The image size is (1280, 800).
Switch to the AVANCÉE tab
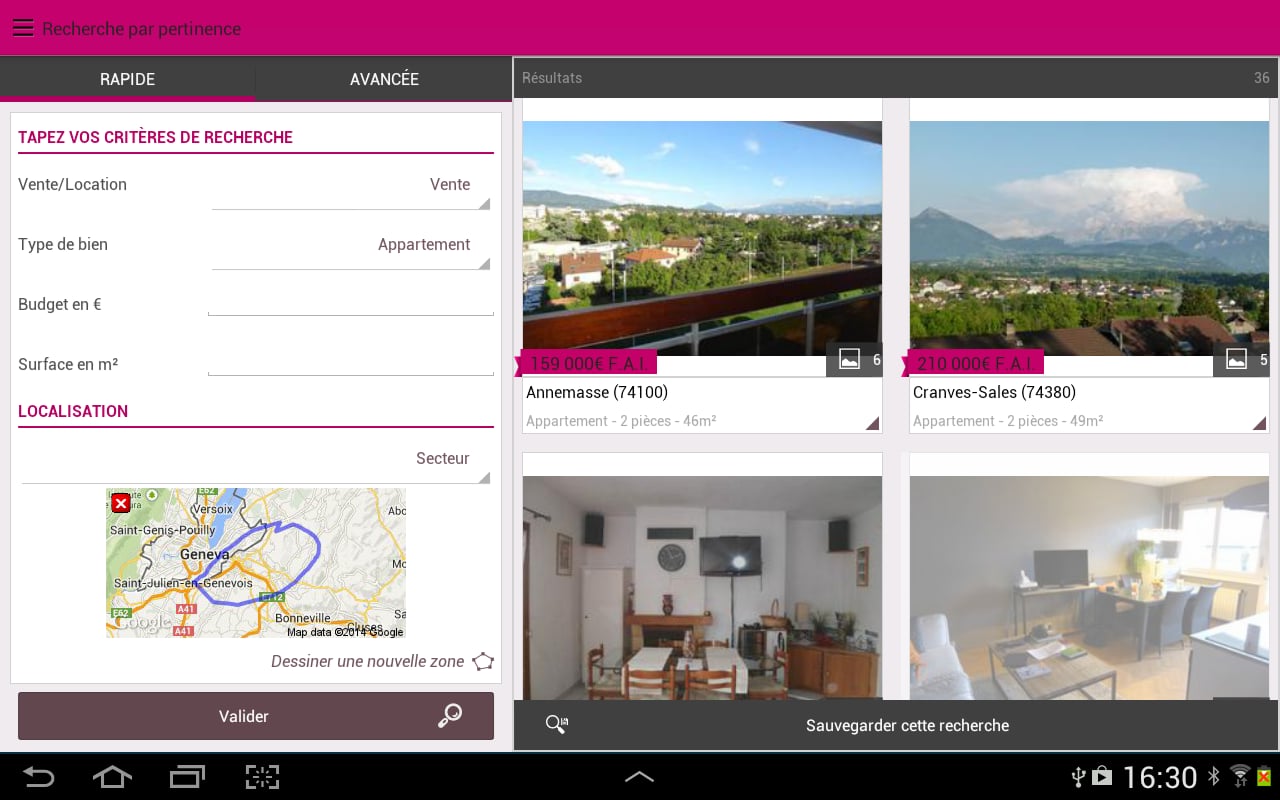[x=384, y=79]
